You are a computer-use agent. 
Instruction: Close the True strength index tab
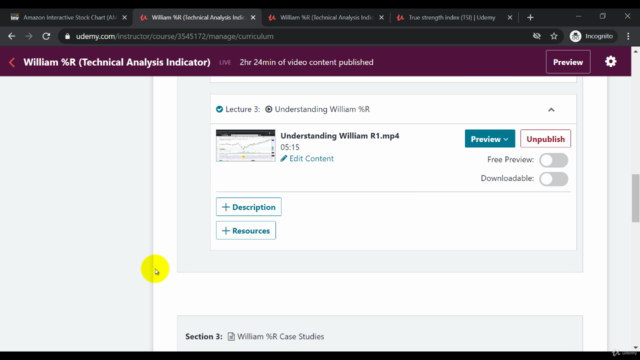(x=510, y=18)
